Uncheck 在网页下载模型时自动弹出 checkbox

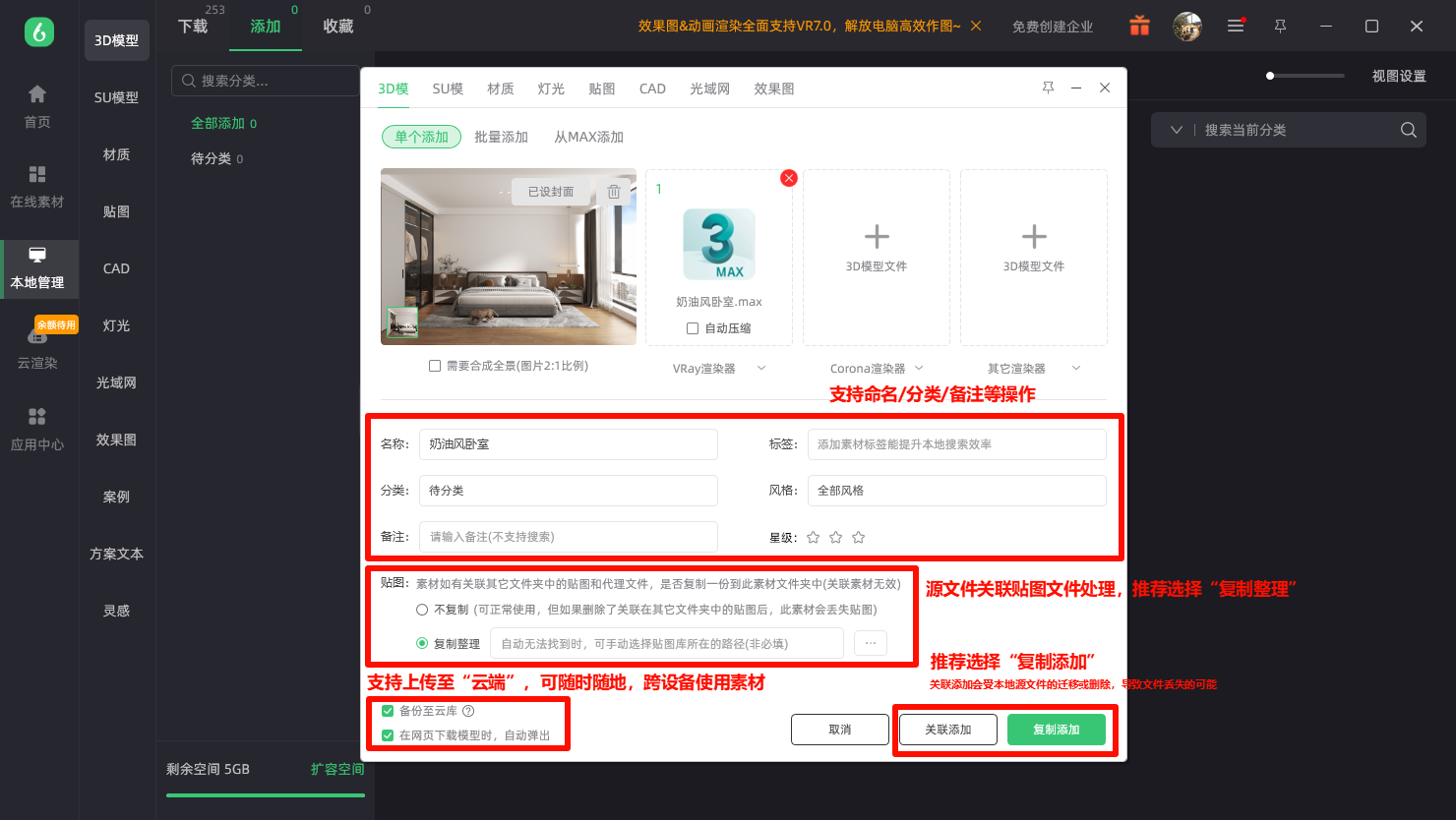[x=388, y=735]
